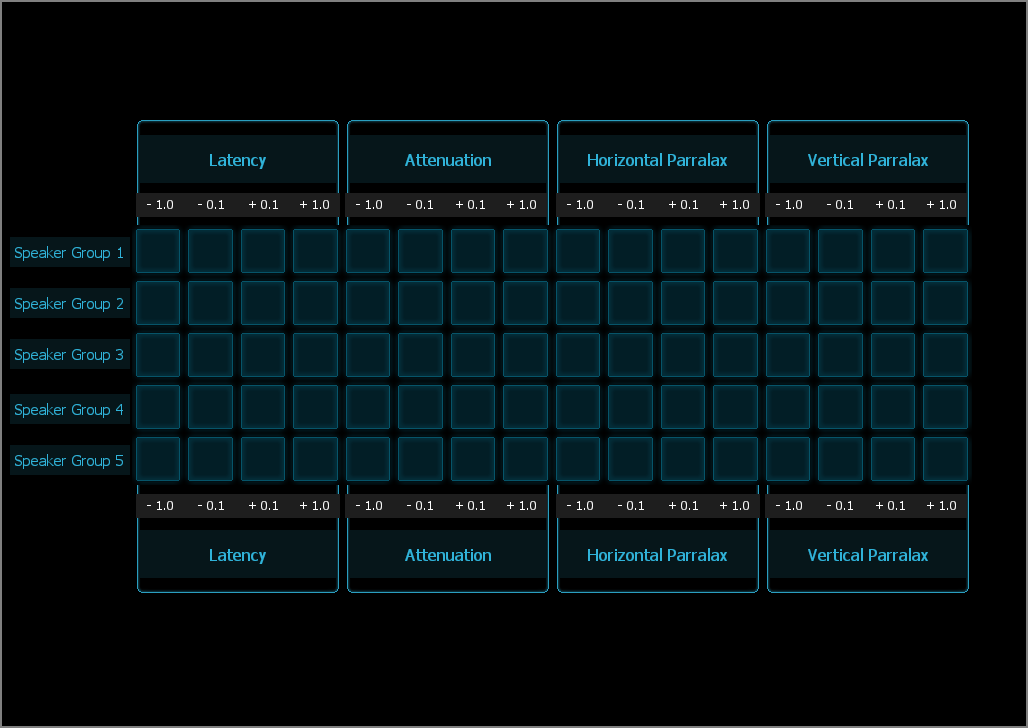Increase Speaker Group 2 vertical parallax by 0.1

point(893,303)
